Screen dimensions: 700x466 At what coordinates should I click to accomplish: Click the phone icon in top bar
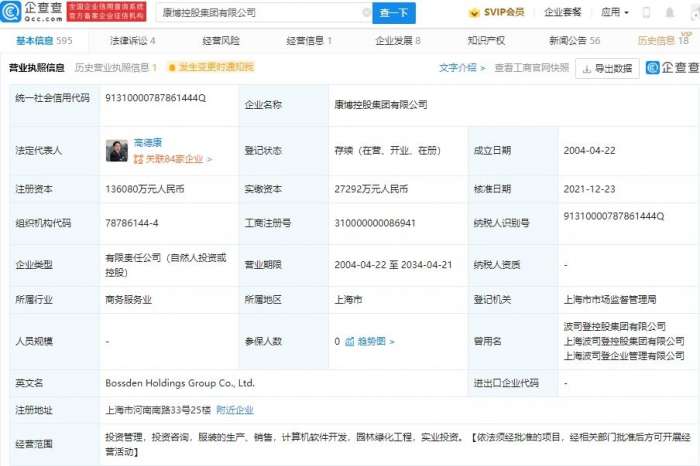click(x=645, y=13)
